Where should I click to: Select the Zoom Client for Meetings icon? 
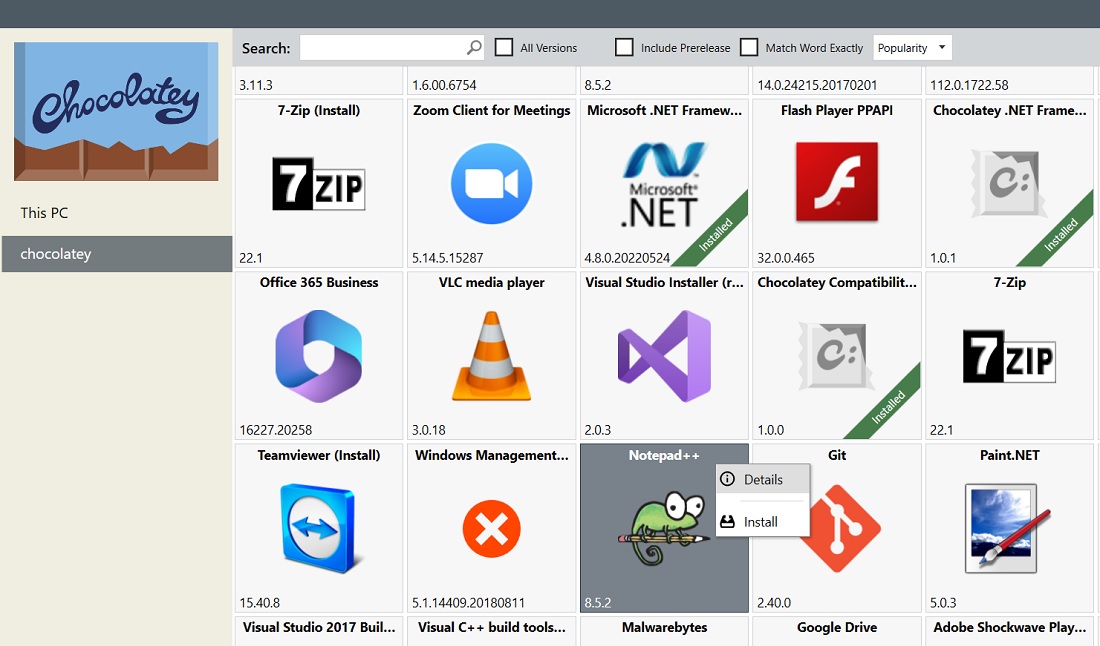(x=491, y=184)
